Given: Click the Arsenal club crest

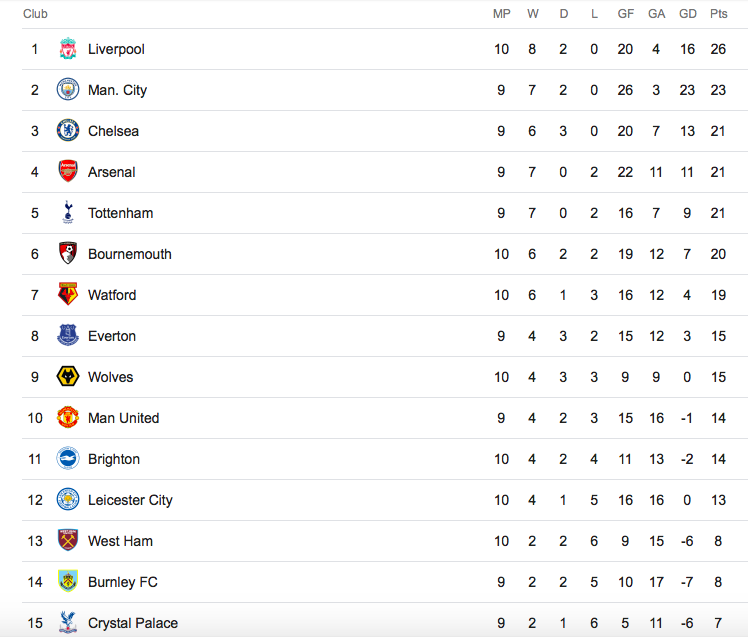Looking at the screenshot, I should [x=68, y=172].
